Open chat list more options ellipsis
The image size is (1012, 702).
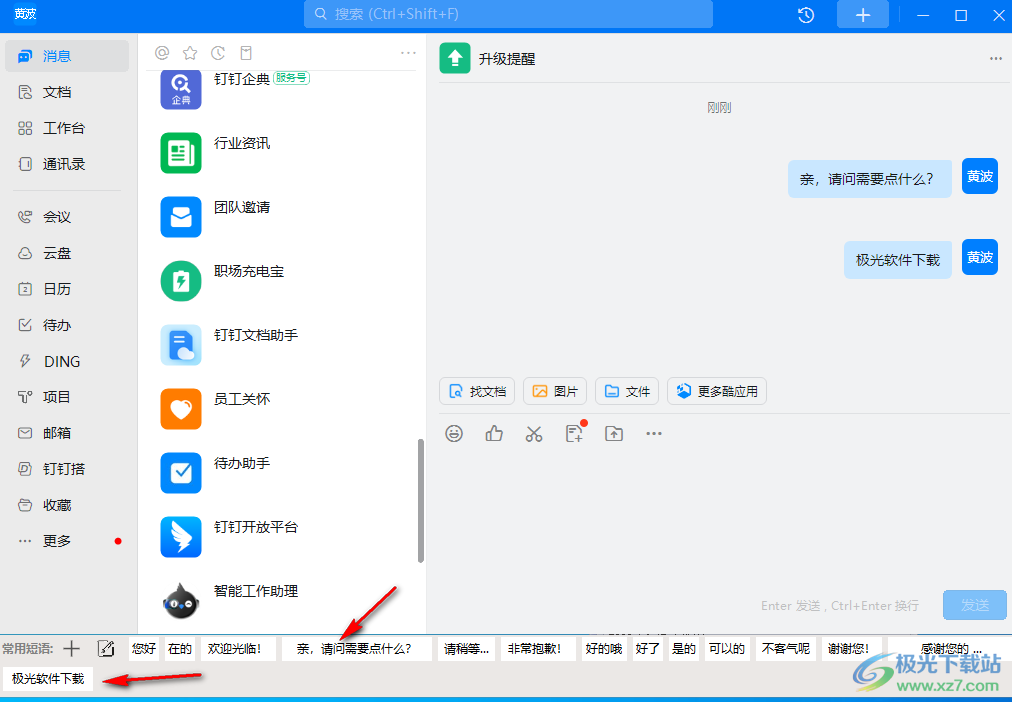point(409,53)
